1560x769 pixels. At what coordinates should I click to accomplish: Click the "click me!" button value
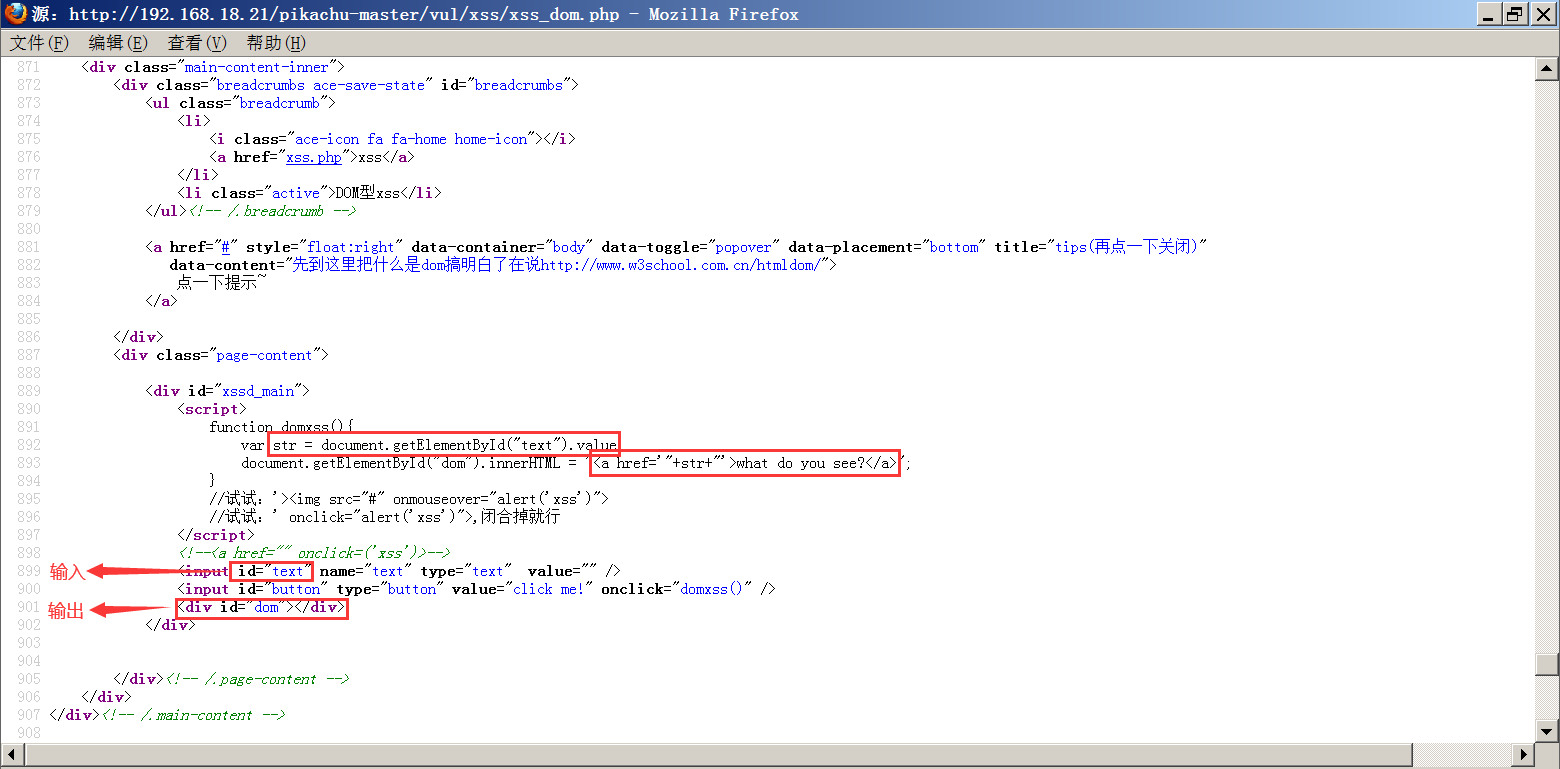tap(548, 589)
